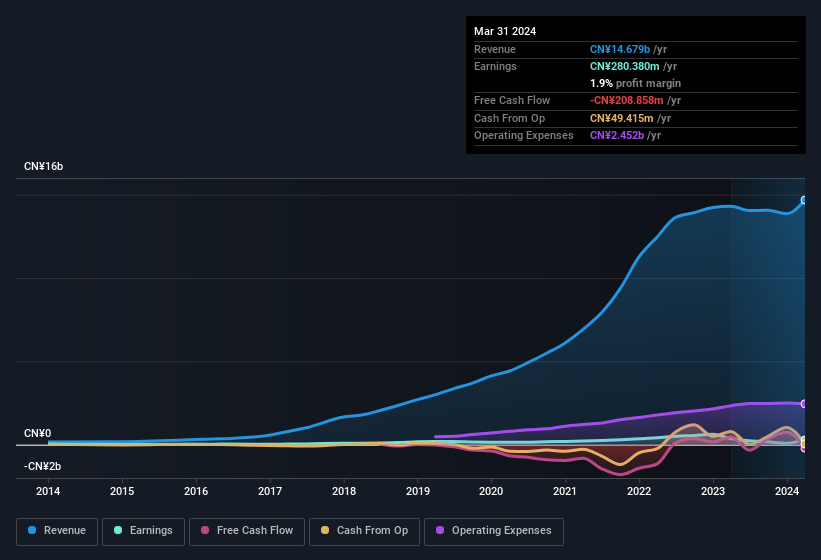
Task: Click the 2016 x-axis year label
Action: (196, 491)
